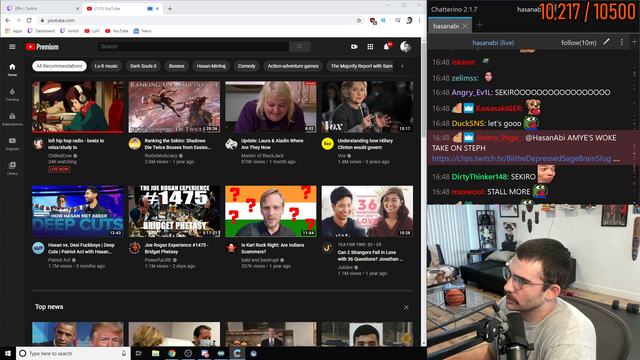This screenshot has height=360, width=640.
Task: Open the clips.twitch.tv link in chat
Action: 521,158
